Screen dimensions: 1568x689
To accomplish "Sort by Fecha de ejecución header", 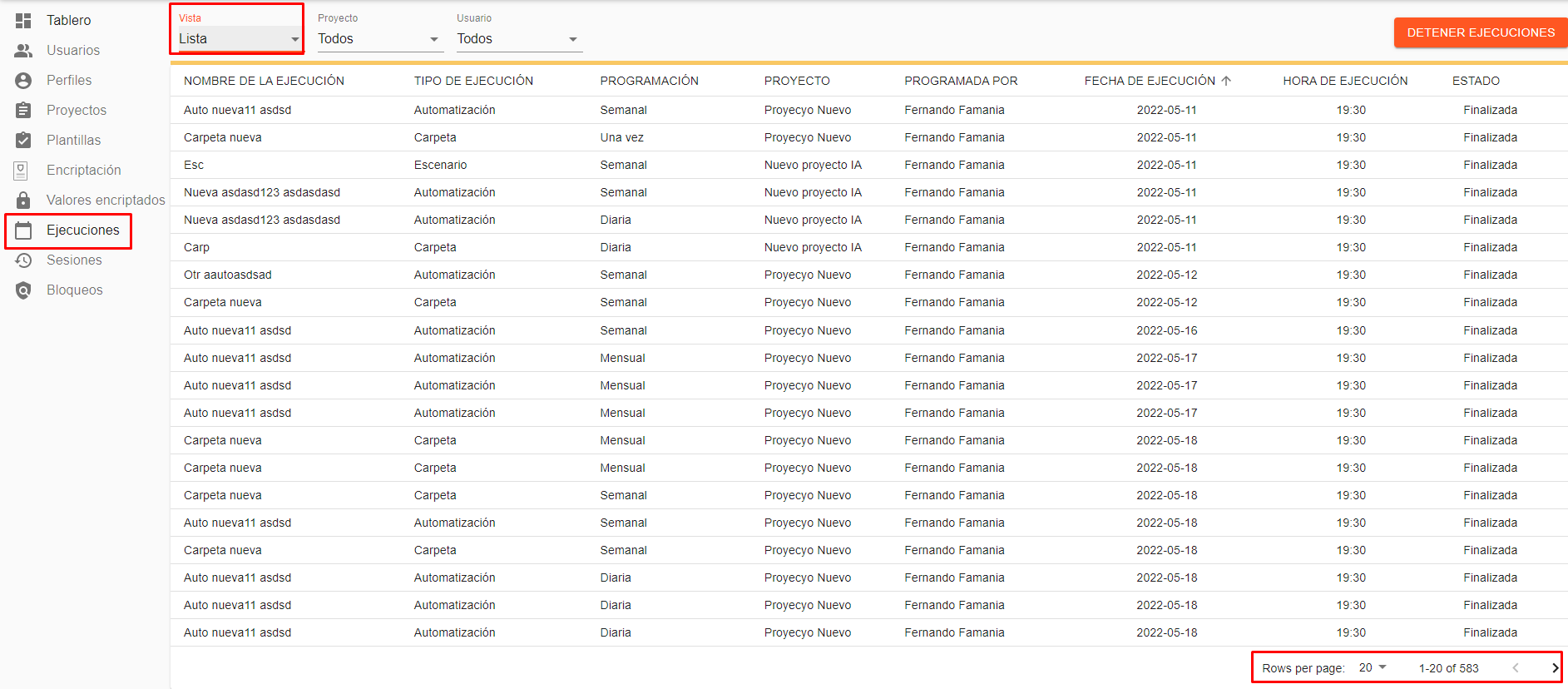I will coord(1150,81).
